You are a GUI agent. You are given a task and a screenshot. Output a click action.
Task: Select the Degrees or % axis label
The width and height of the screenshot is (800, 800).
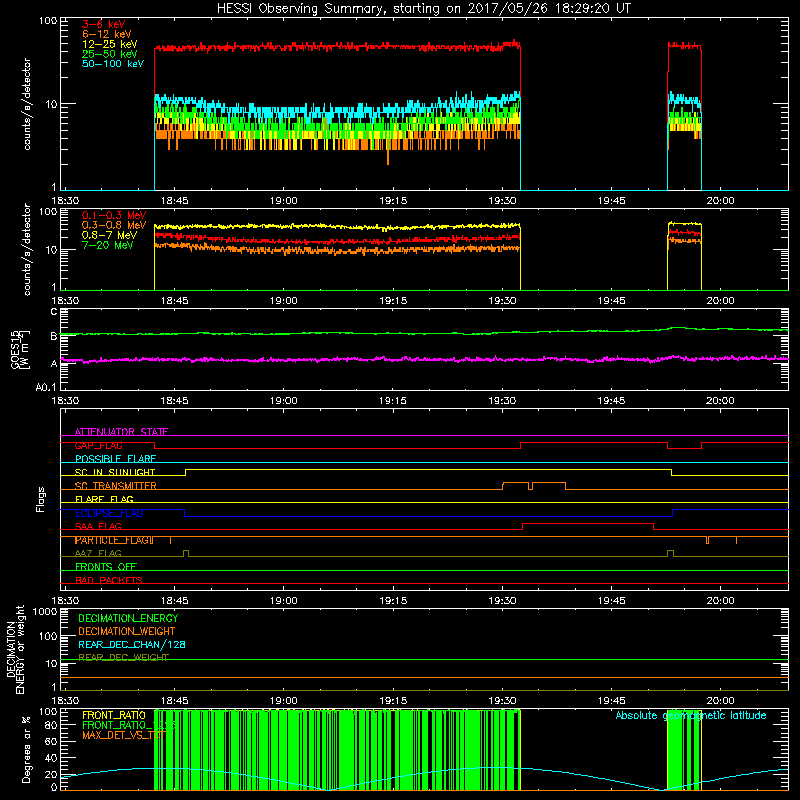click(26, 749)
